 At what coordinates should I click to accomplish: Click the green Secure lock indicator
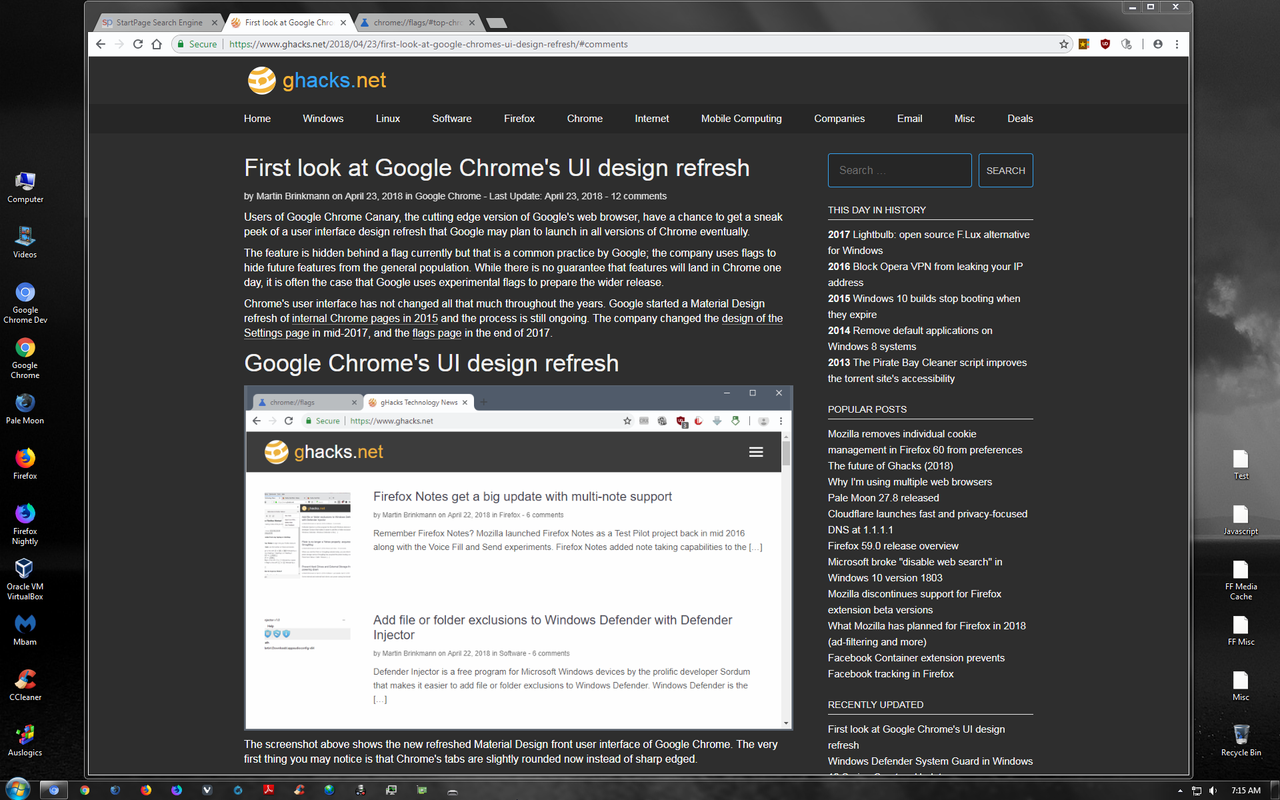pyautogui.click(x=196, y=44)
